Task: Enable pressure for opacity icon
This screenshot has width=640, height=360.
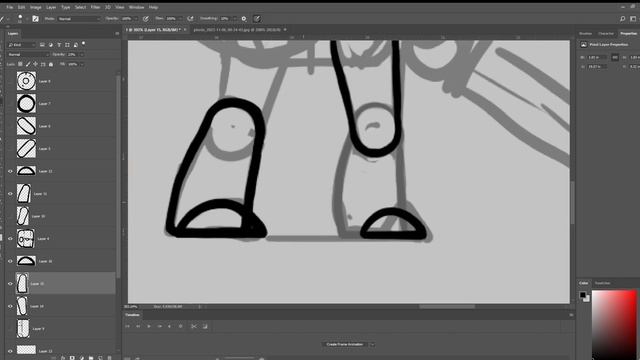Action: [x=146, y=19]
